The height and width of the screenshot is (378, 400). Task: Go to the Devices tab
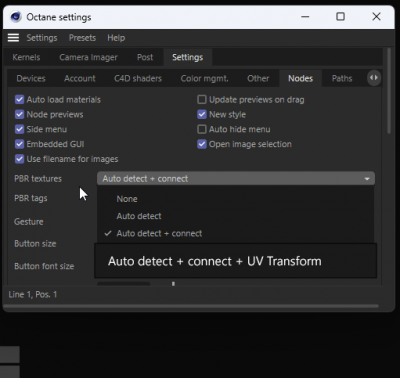[x=31, y=78]
